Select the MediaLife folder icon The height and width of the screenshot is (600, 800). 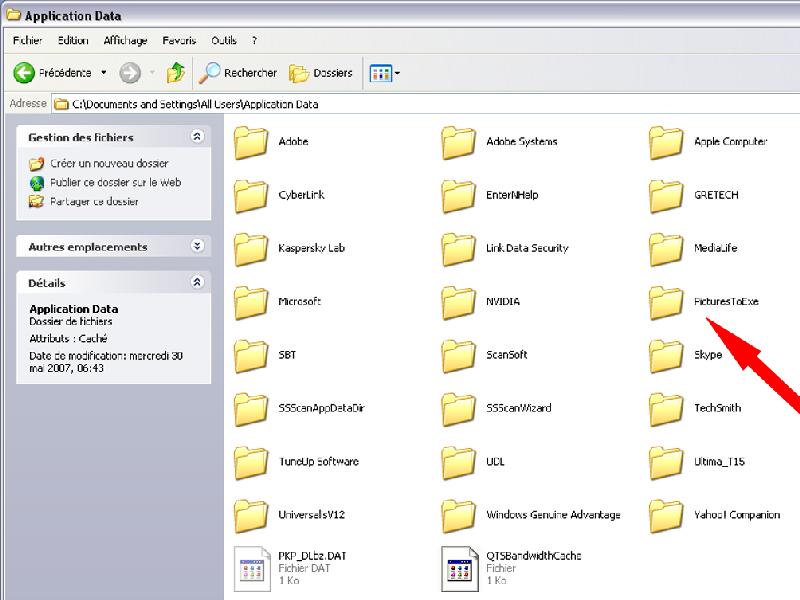[666, 249]
